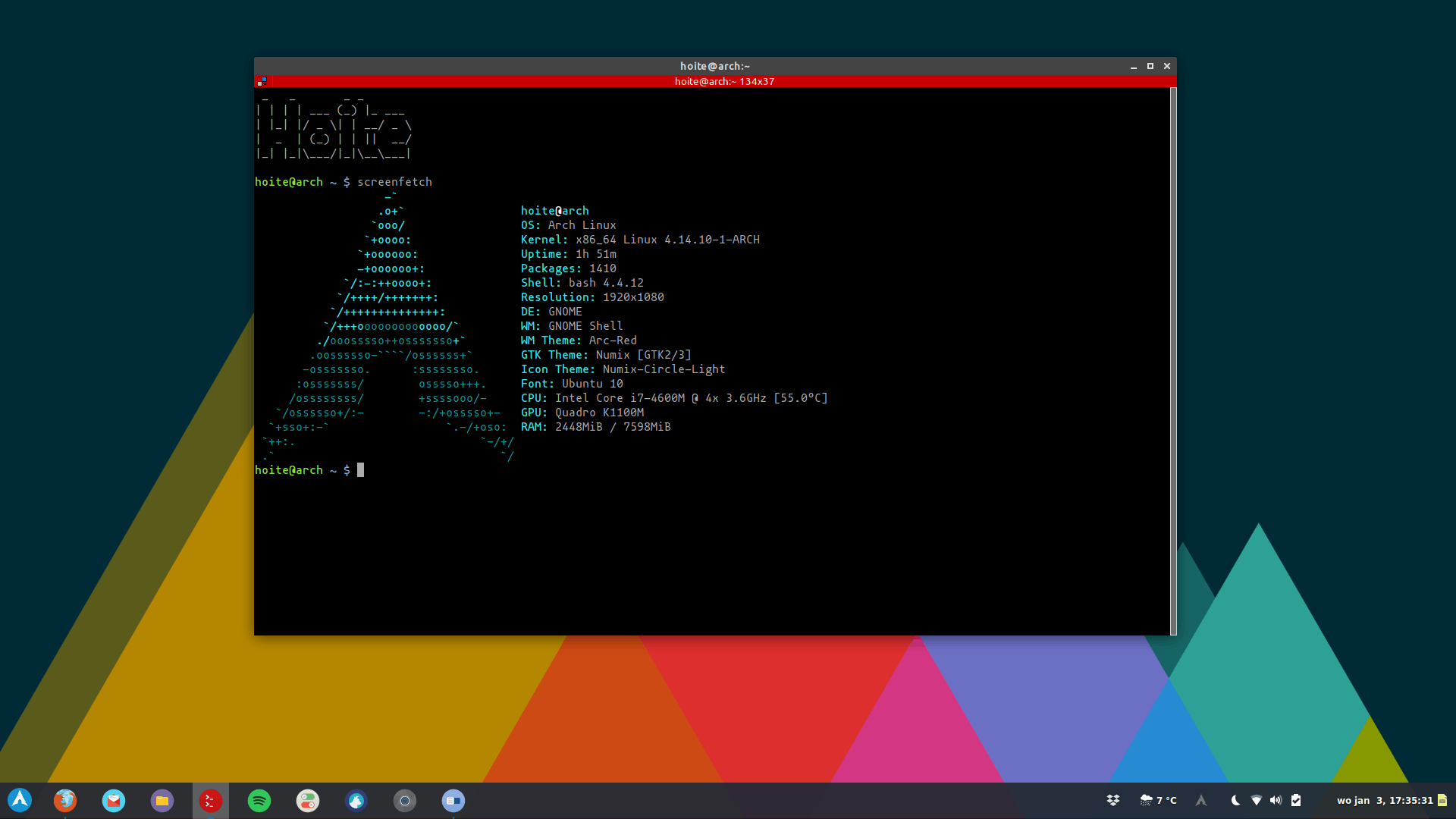This screenshot has width=1456, height=819.
Task: Launch Spotify from the taskbar
Action: (x=259, y=800)
